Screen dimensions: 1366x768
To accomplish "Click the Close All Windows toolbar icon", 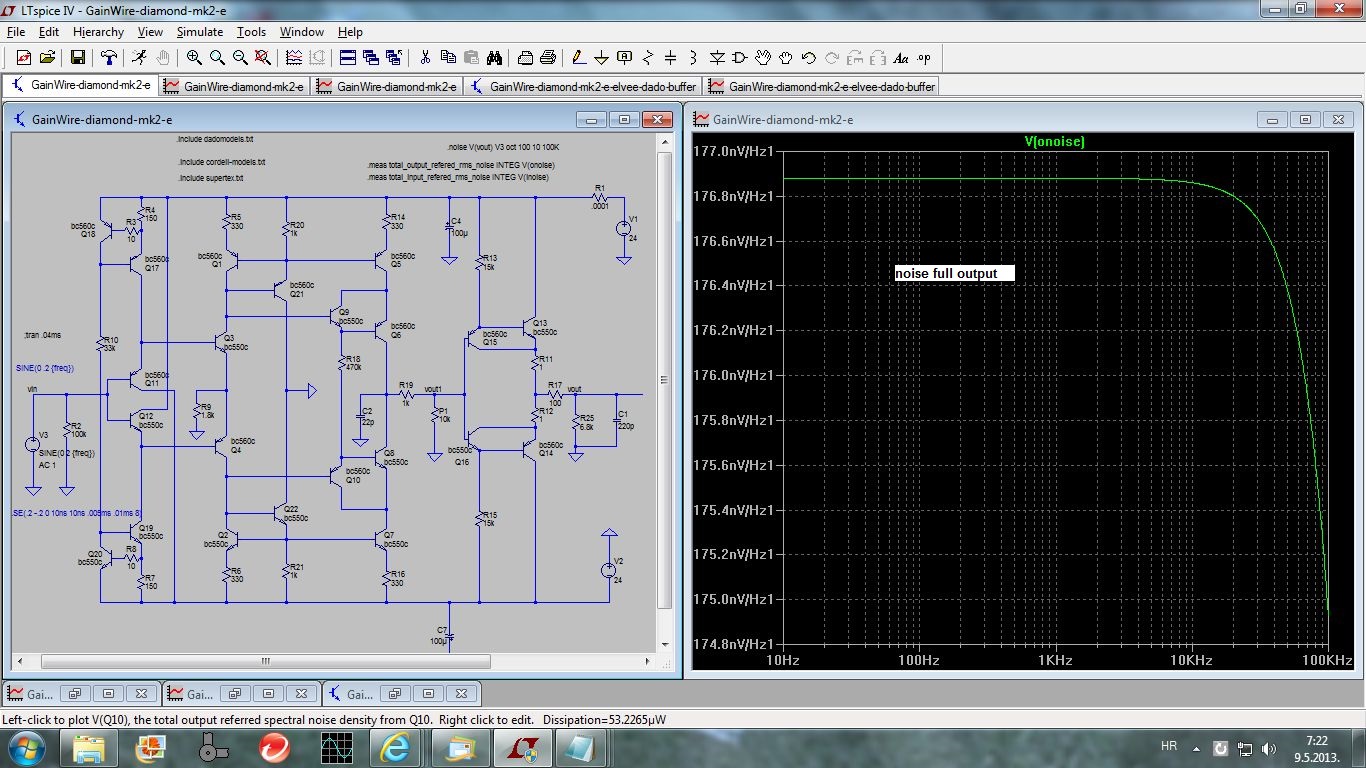I will pyautogui.click(x=394, y=57).
